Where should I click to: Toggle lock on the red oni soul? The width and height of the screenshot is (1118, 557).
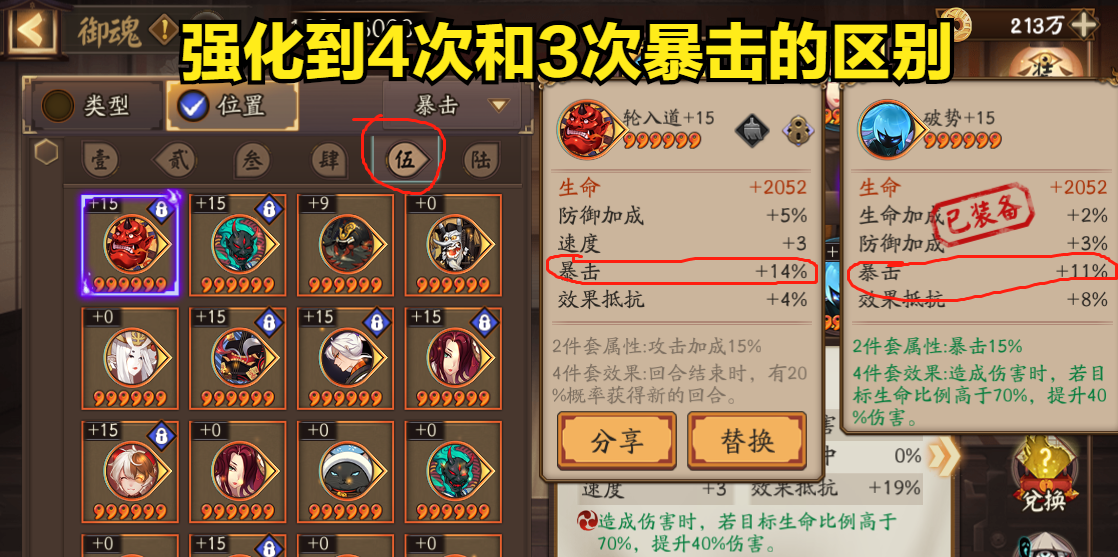pos(162,209)
